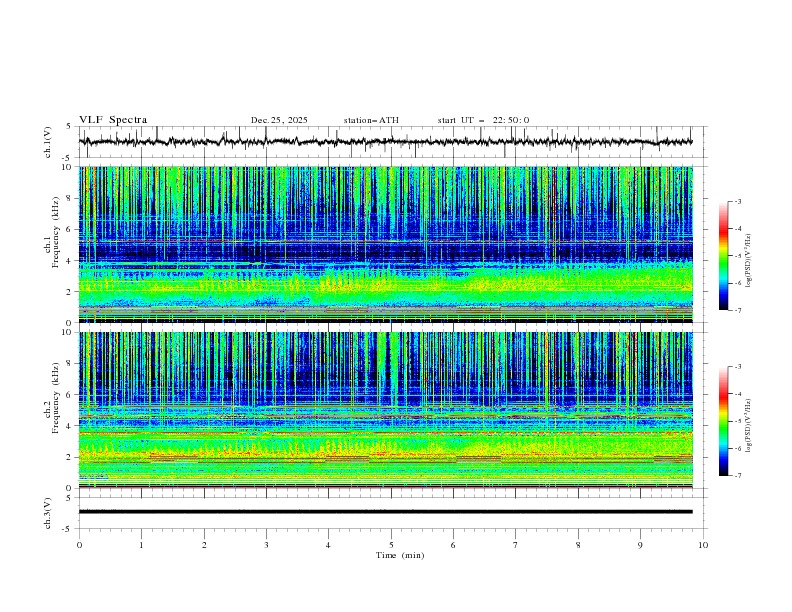Click time axis tick label "7"

click(x=515, y=545)
